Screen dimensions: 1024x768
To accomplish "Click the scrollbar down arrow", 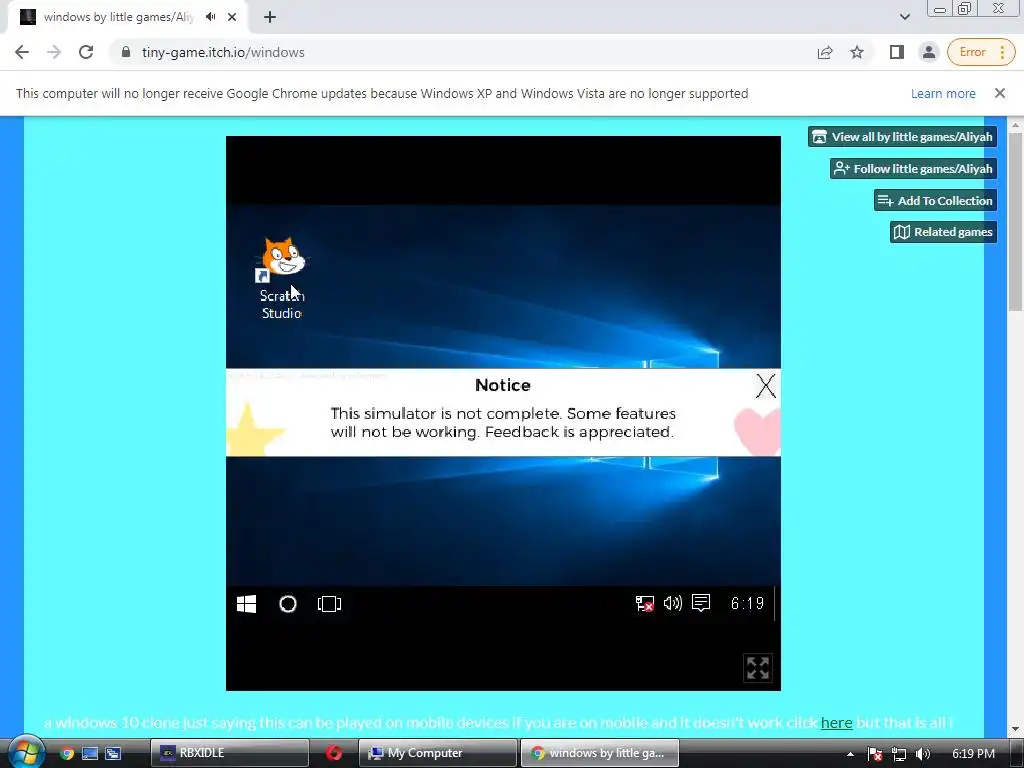I will point(1016,728).
